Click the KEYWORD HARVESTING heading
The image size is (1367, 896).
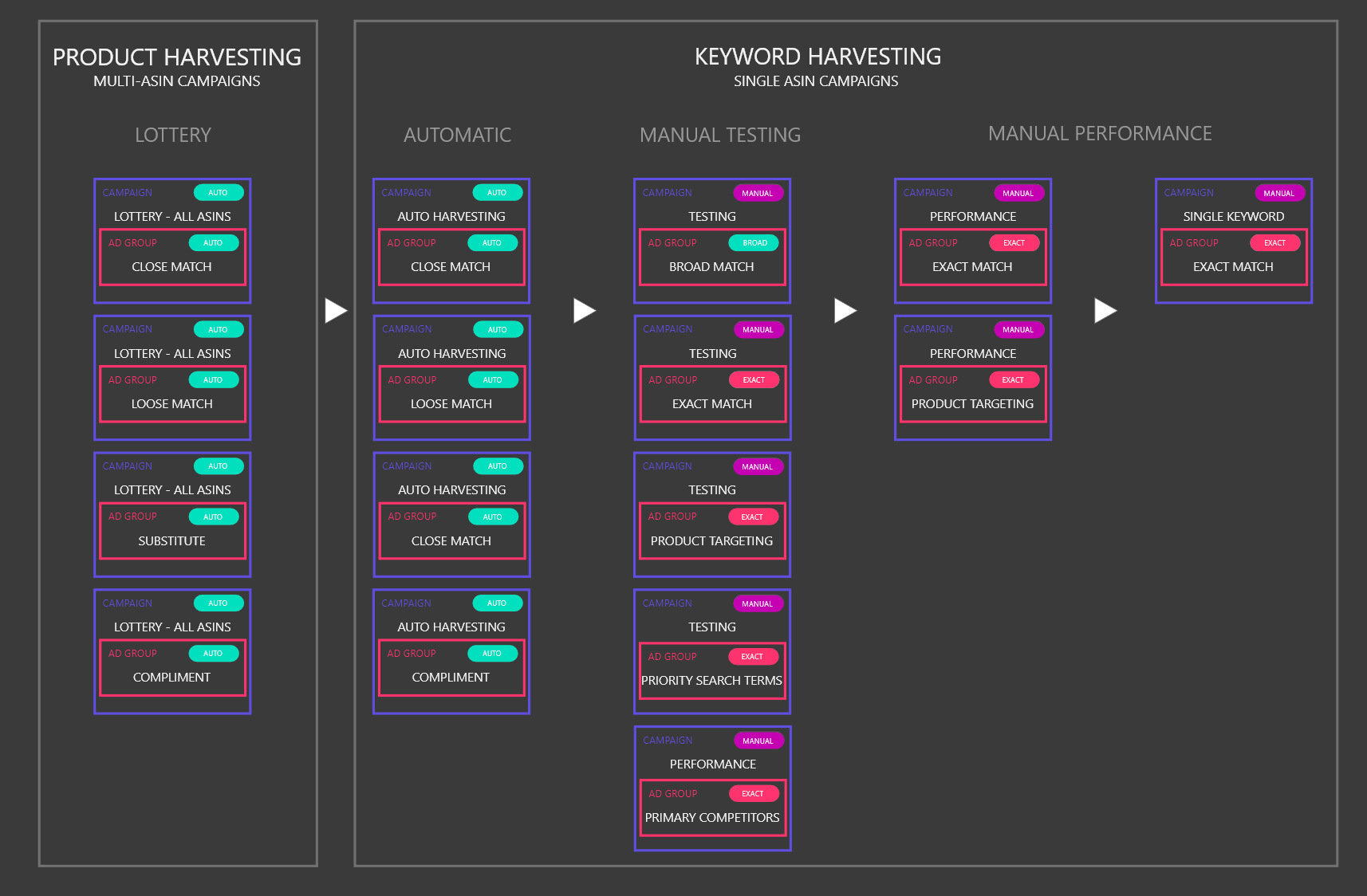(x=817, y=57)
